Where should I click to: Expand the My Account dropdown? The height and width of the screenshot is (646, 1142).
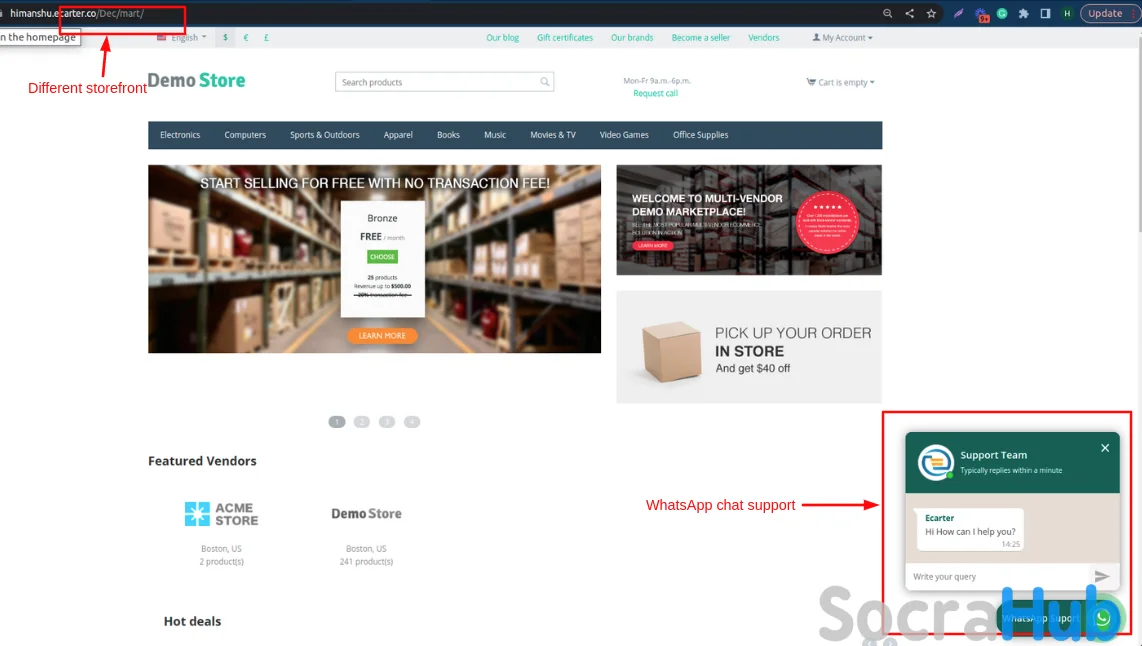coord(843,38)
